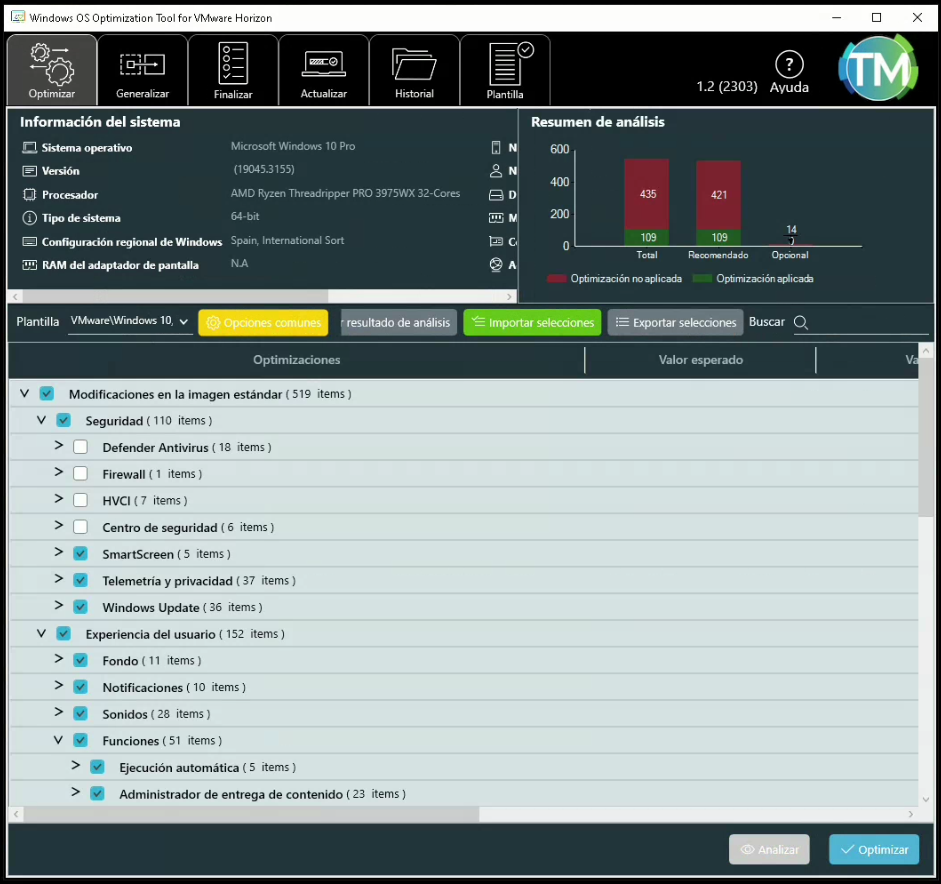941x884 pixels.
Task: Click the Optimizaciones column header
Action: [296, 360]
